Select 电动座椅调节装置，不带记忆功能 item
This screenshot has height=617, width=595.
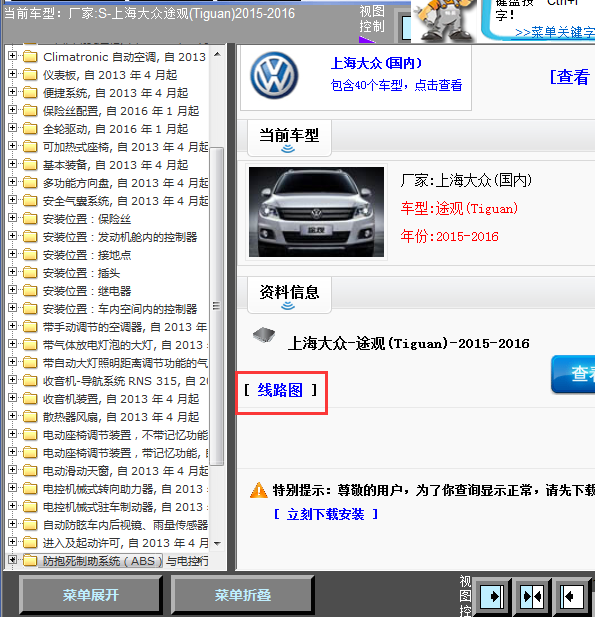[x=126, y=435]
